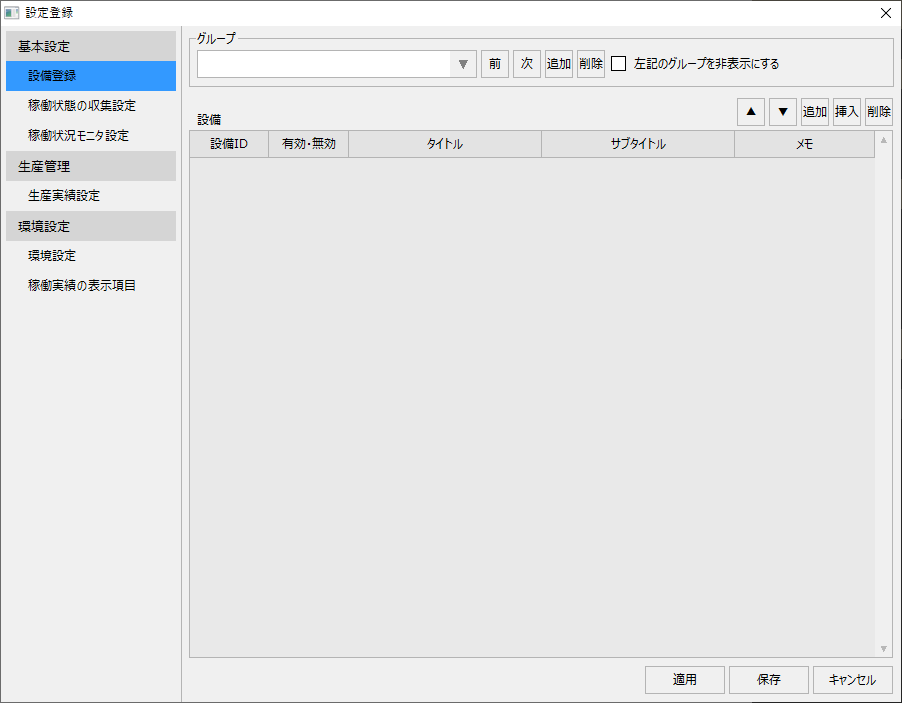Click the 前 button in group section
Image resolution: width=902 pixels, height=703 pixels.
click(x=495, y=63)
